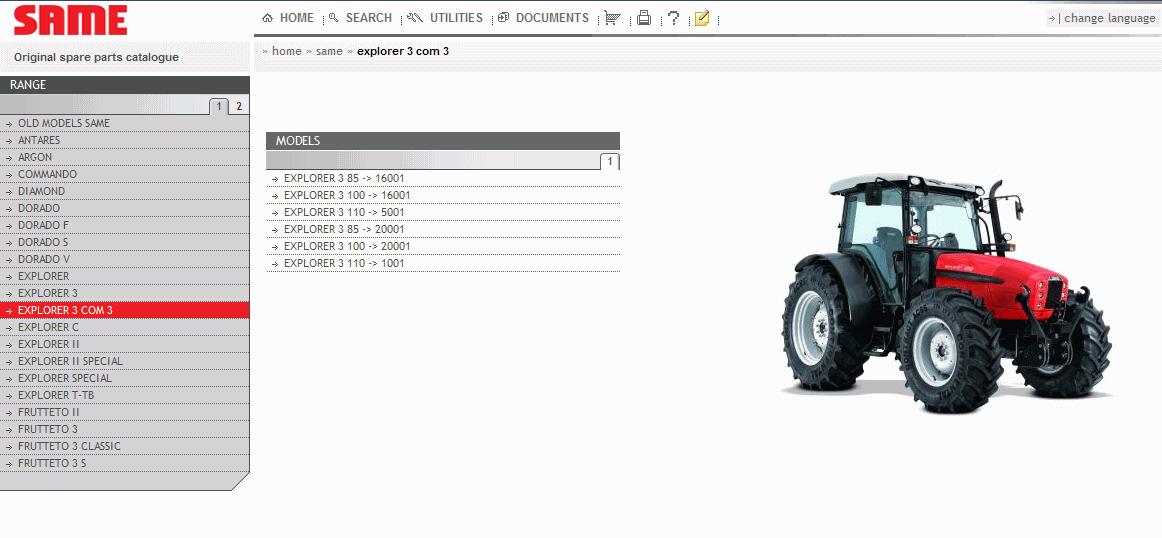Click the SAME logo
The height and width of the screenshot is (538, 1162).
tap(70, 20)
